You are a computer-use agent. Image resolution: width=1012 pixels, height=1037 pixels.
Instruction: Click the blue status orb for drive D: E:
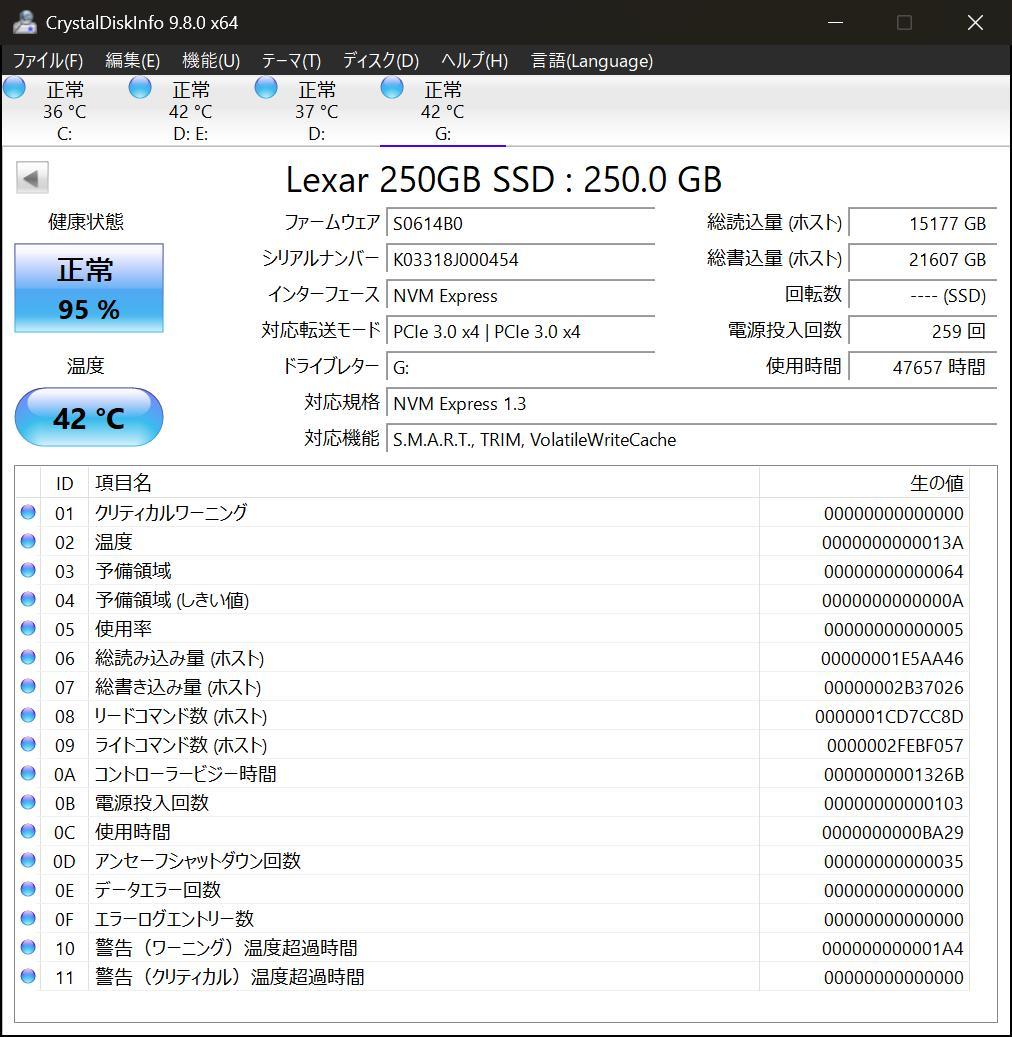point(140,87)
